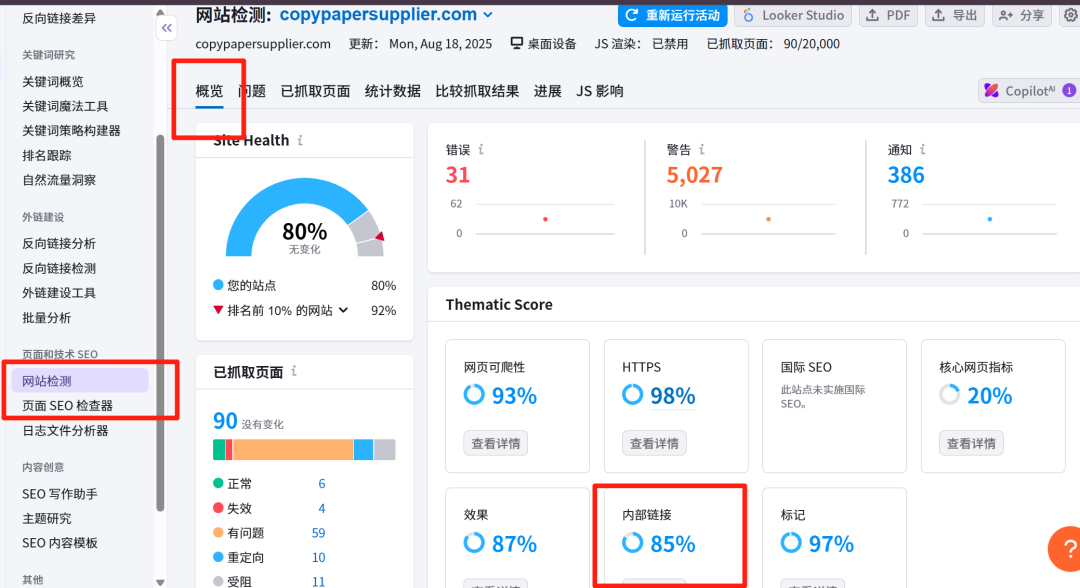1080x588 pixels.
Task: Click the sidebar scroll-down arrow
Action: tap(160, 582)
